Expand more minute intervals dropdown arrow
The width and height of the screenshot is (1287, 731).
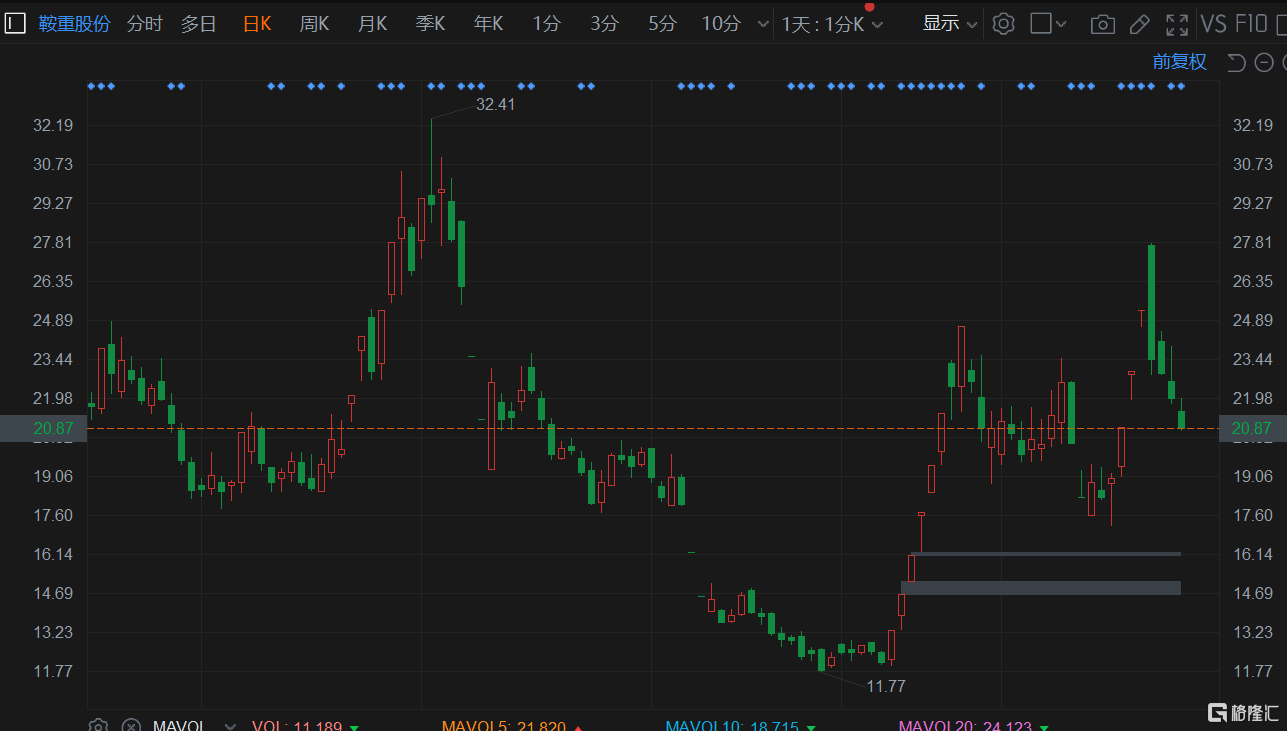tap(763, 25)
